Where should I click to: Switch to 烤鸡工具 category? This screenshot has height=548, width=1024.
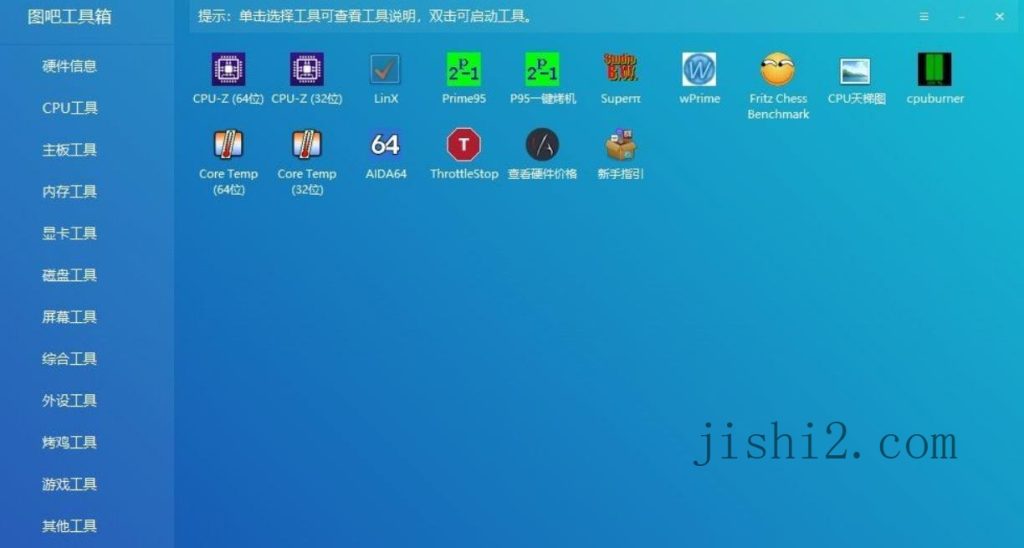tap(70, 442)
